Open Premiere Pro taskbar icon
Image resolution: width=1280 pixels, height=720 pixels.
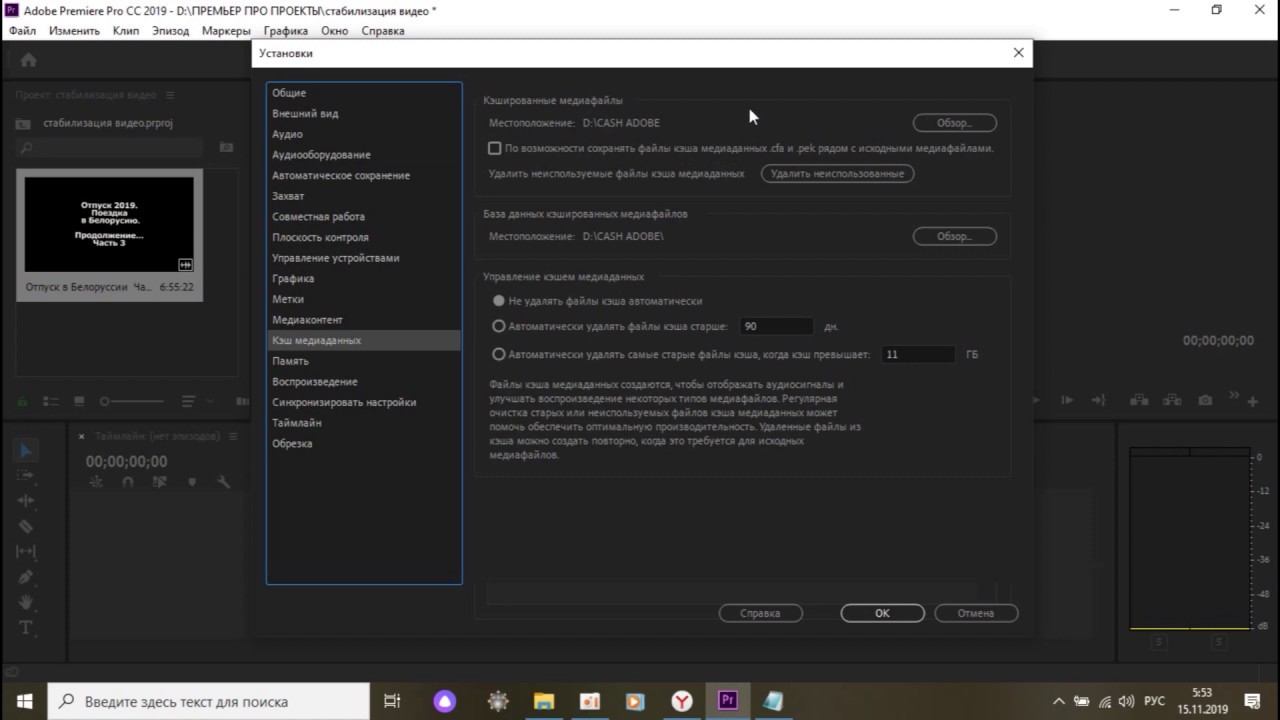pyautogui.click(x=727, y=701)
